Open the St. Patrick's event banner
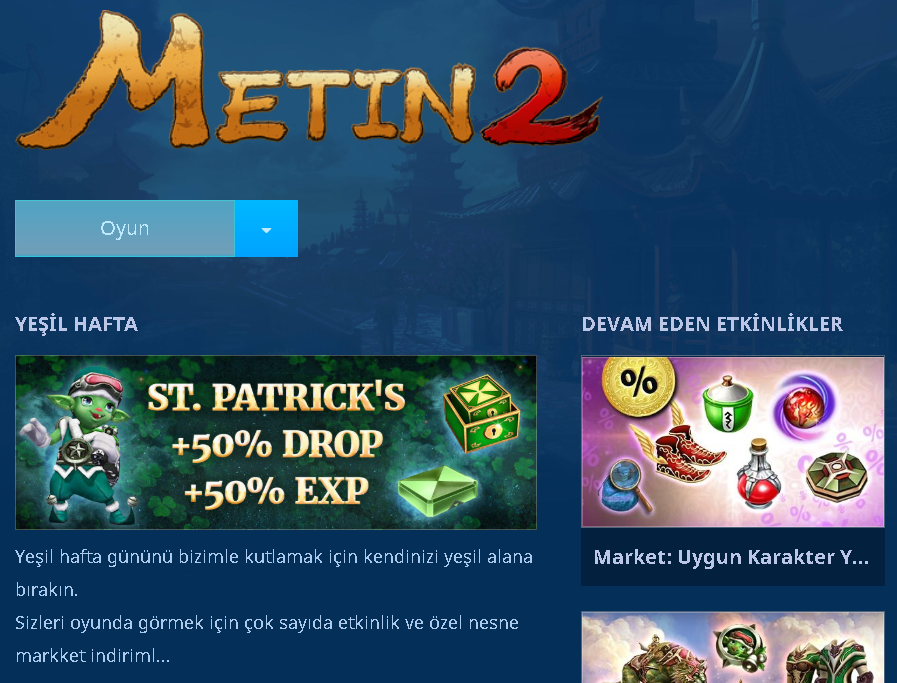 276,442
